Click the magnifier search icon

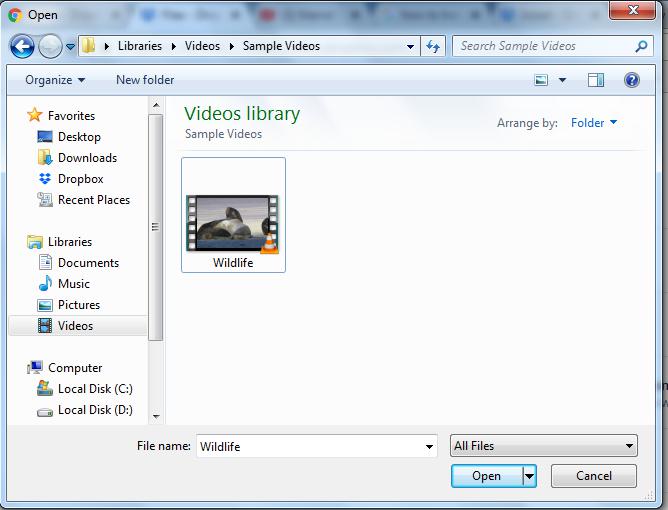pyautogui.click(x=641, y=46)
